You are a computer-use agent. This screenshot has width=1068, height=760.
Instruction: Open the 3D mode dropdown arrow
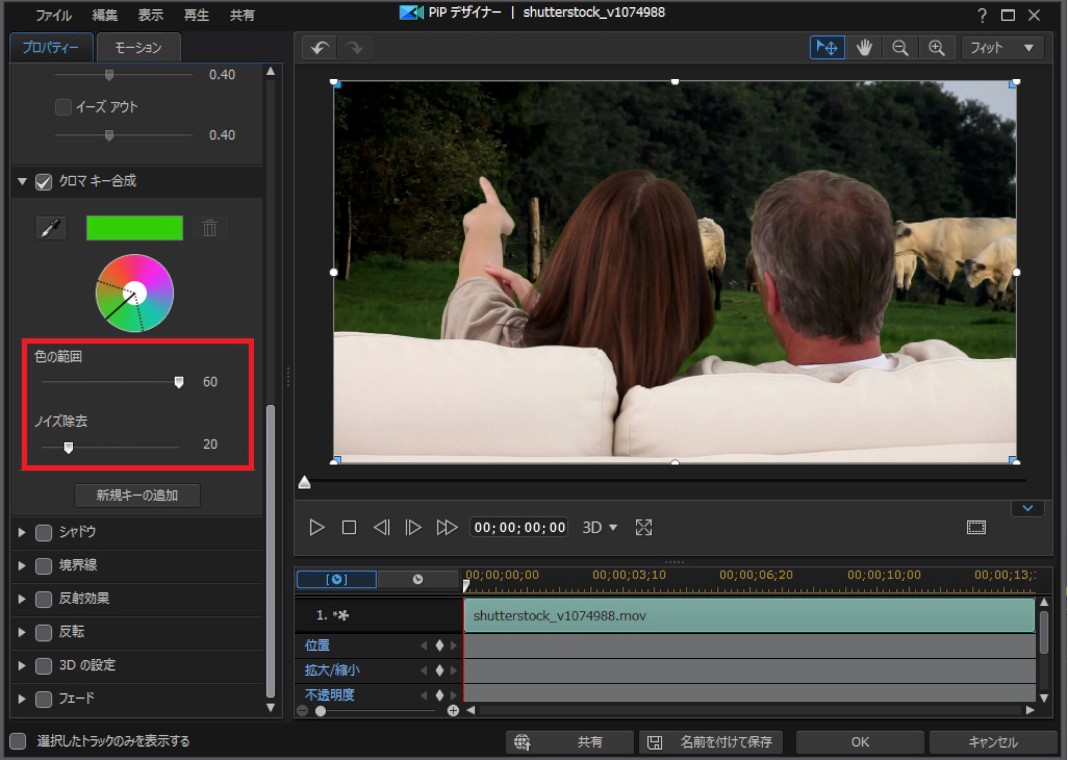coord(613,527)
